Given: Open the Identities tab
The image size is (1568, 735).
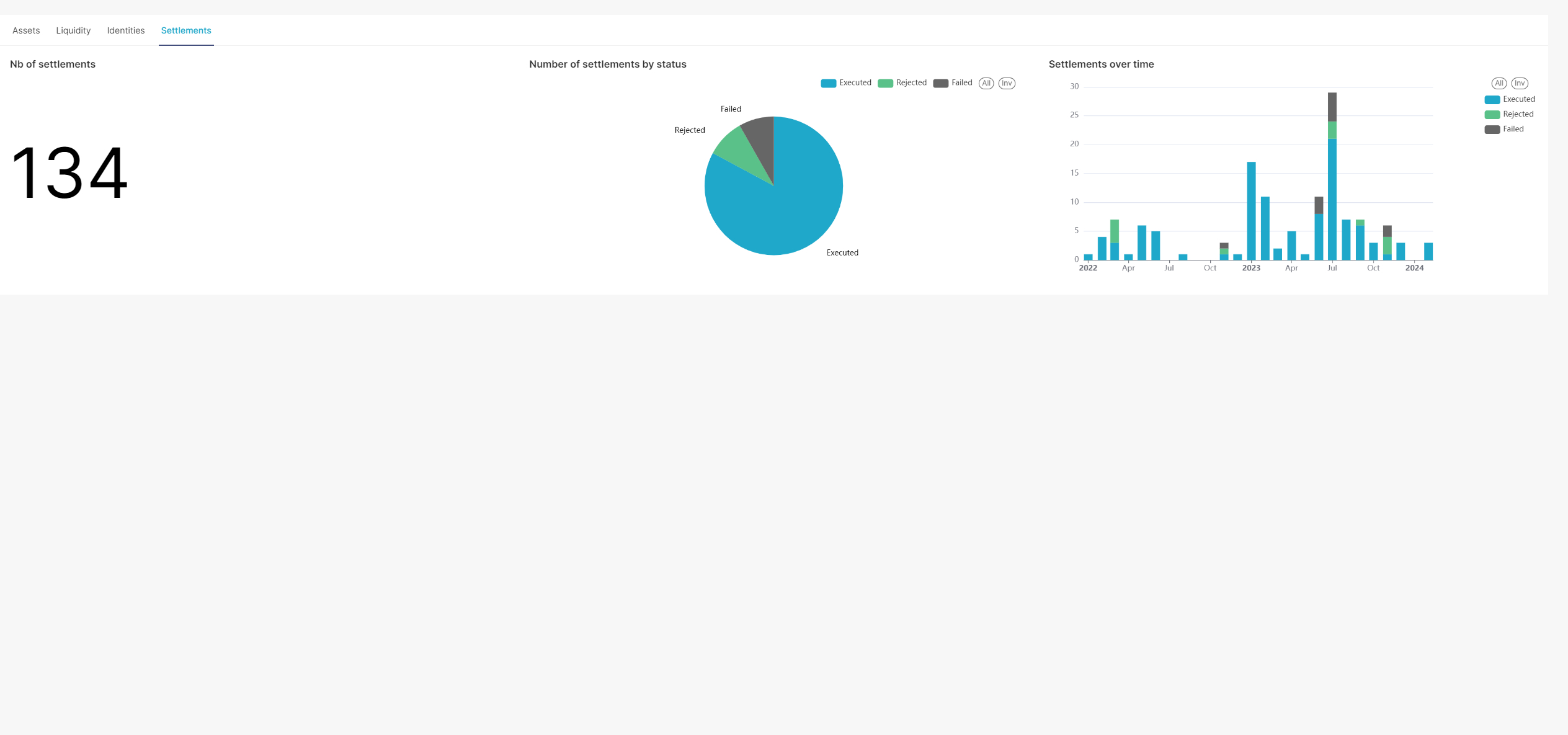Looking at the screenshot, I should [125, 30].
